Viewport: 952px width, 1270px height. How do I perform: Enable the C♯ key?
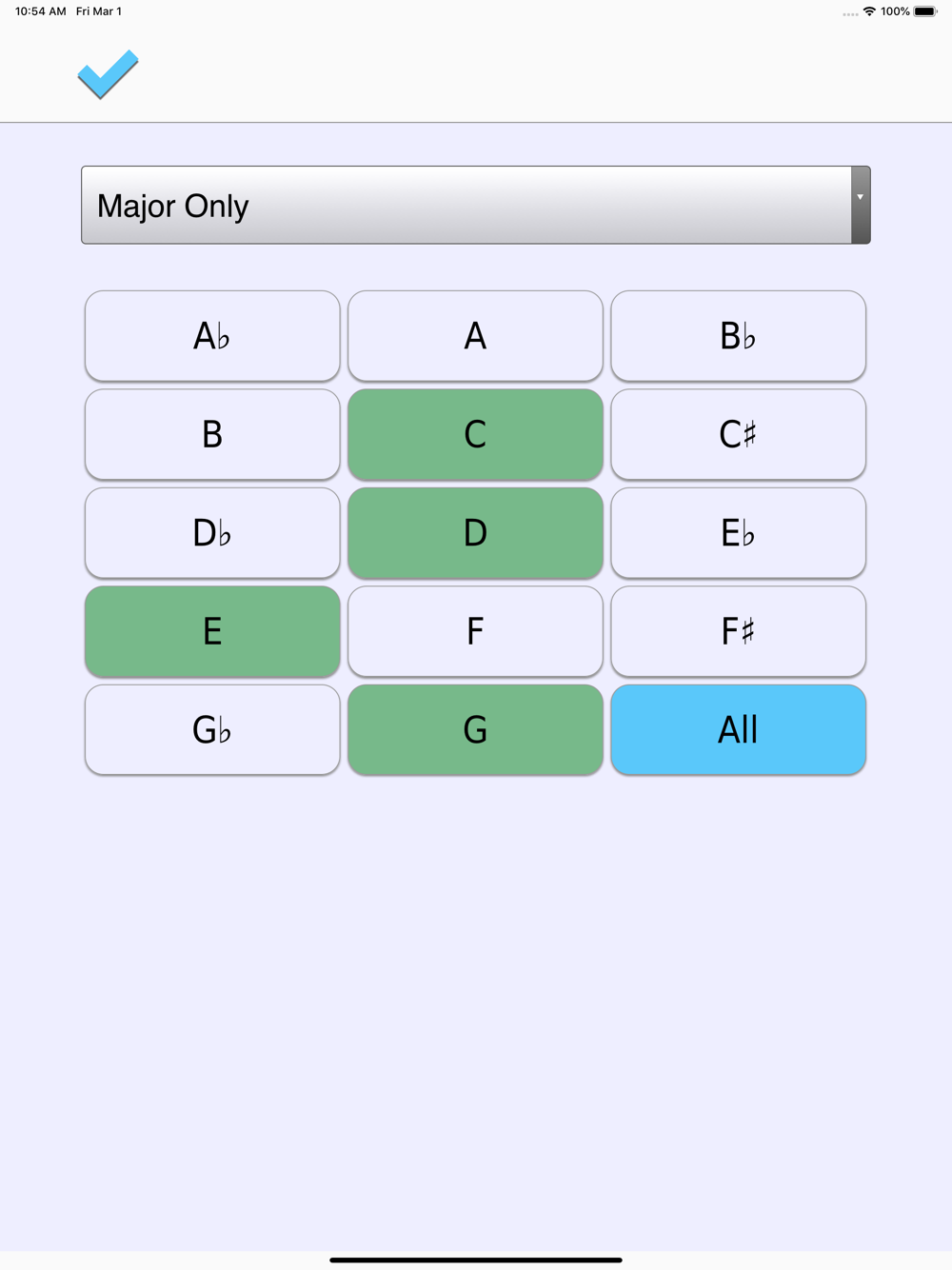point(738,434)
